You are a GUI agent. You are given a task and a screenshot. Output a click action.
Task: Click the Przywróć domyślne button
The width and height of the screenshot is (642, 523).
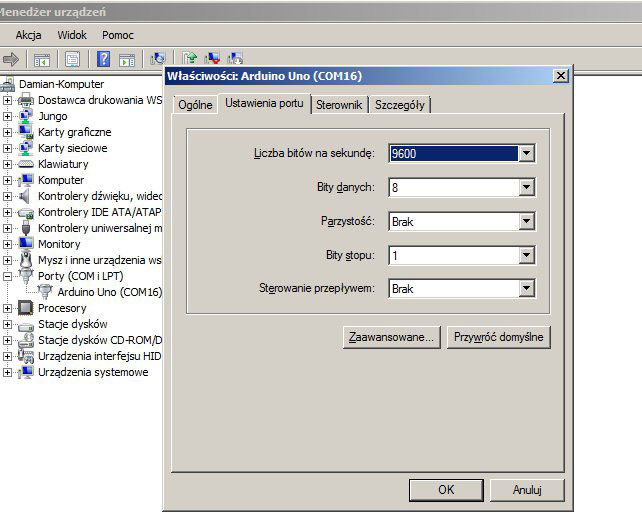point(498,337)
